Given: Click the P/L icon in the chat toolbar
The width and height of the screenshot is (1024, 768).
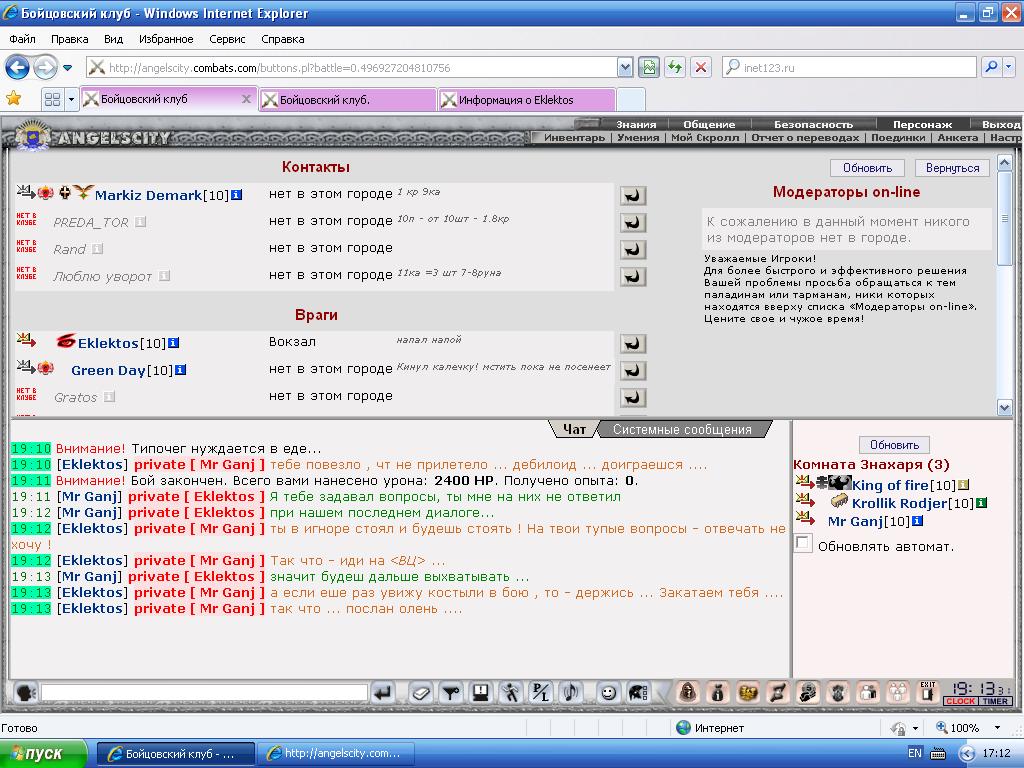Looking at the screenshot, I should coord(541,693).
